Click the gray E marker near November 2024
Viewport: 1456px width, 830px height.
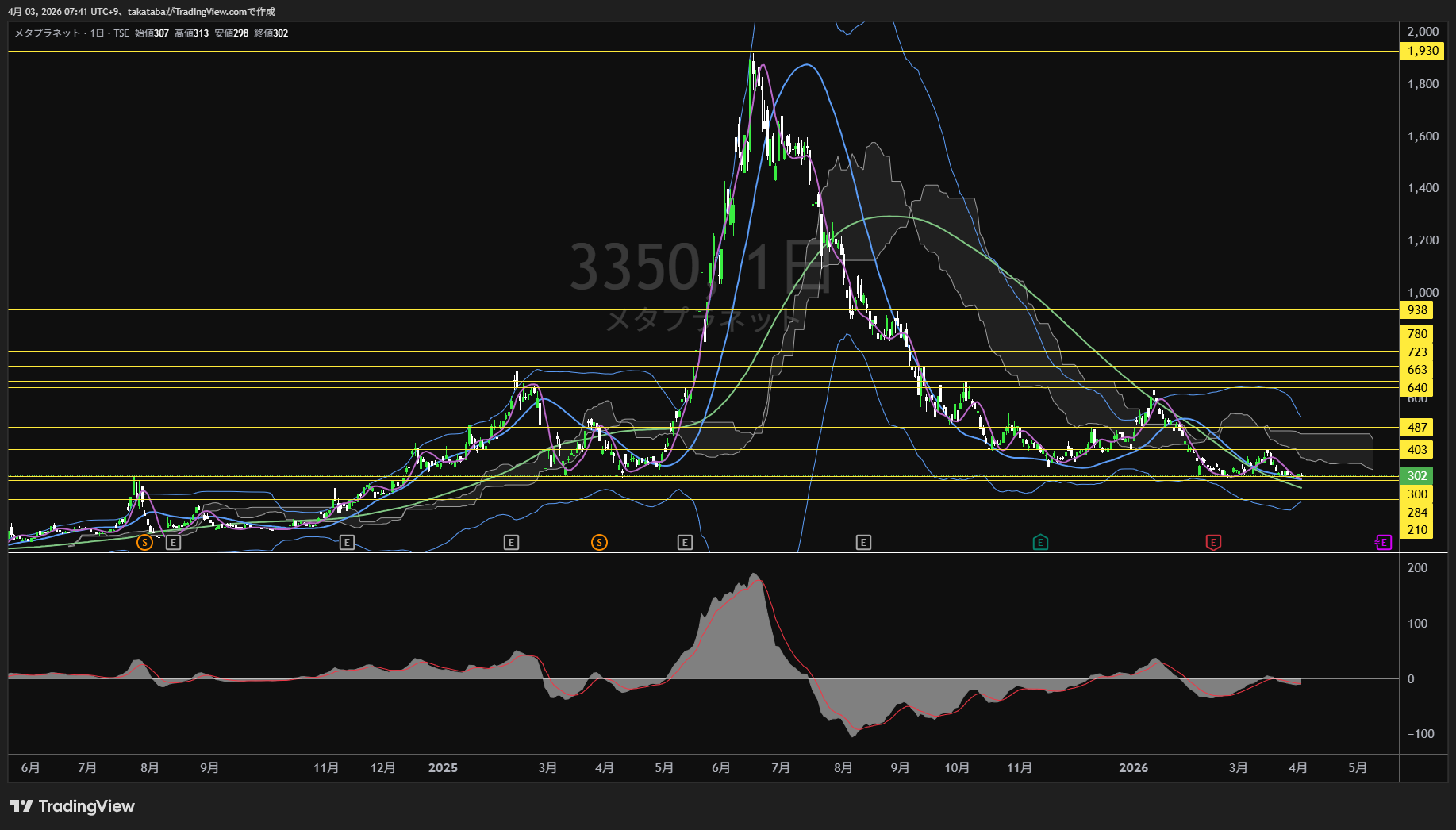[347, 543]
